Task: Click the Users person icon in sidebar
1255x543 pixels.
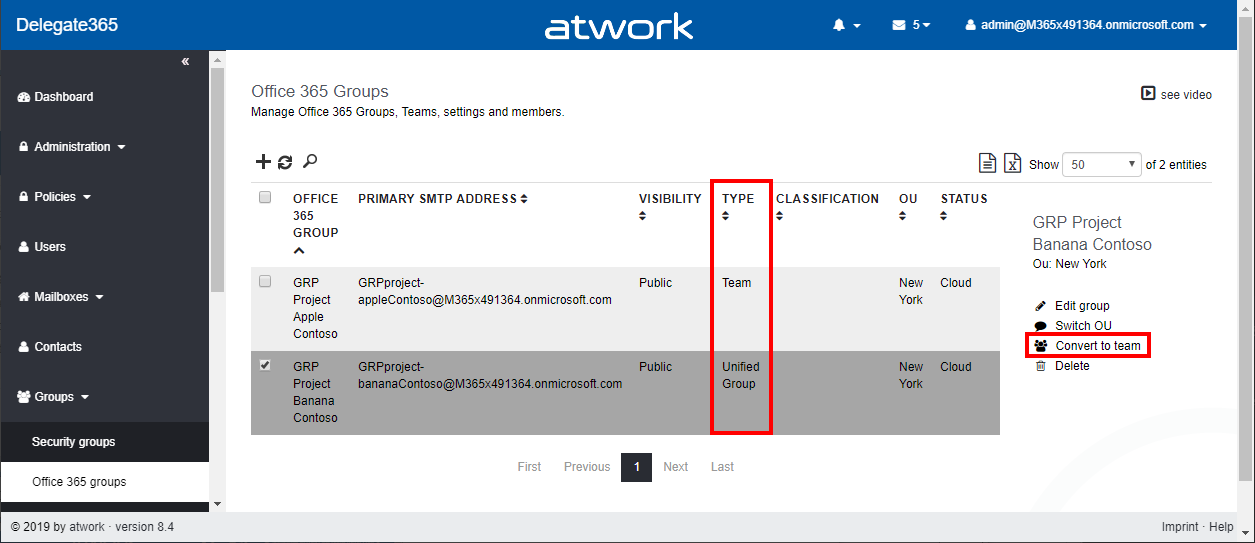Action: 24,247
